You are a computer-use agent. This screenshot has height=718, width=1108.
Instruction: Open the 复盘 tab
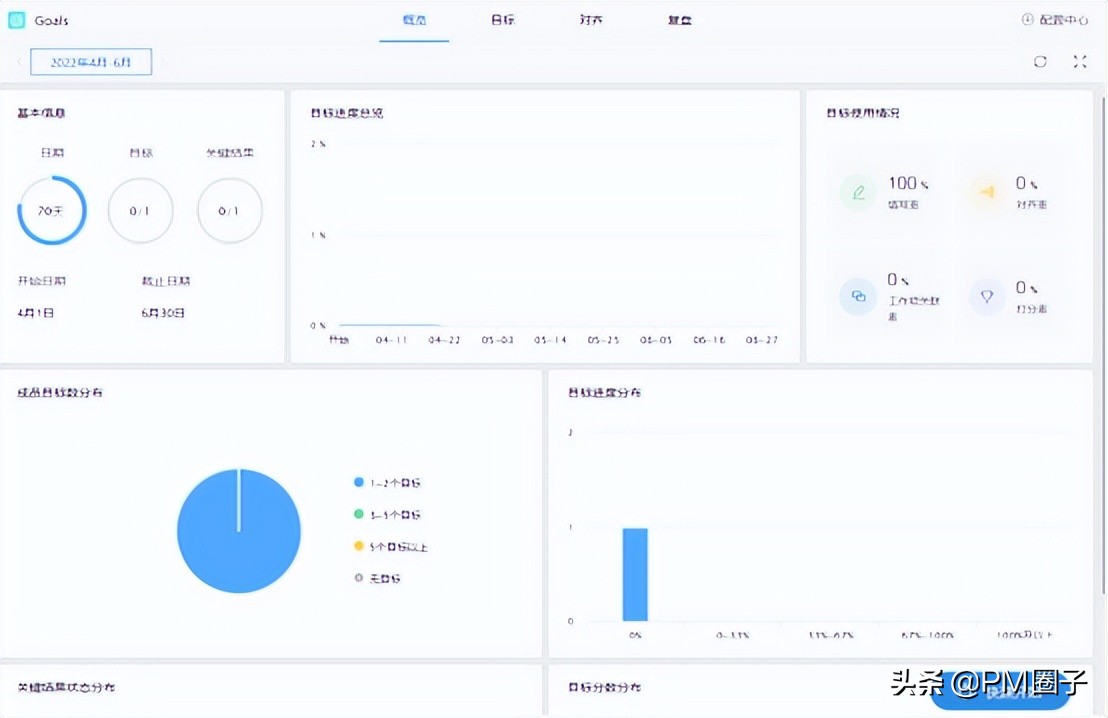pyautogui.click(x=680, y=20)
